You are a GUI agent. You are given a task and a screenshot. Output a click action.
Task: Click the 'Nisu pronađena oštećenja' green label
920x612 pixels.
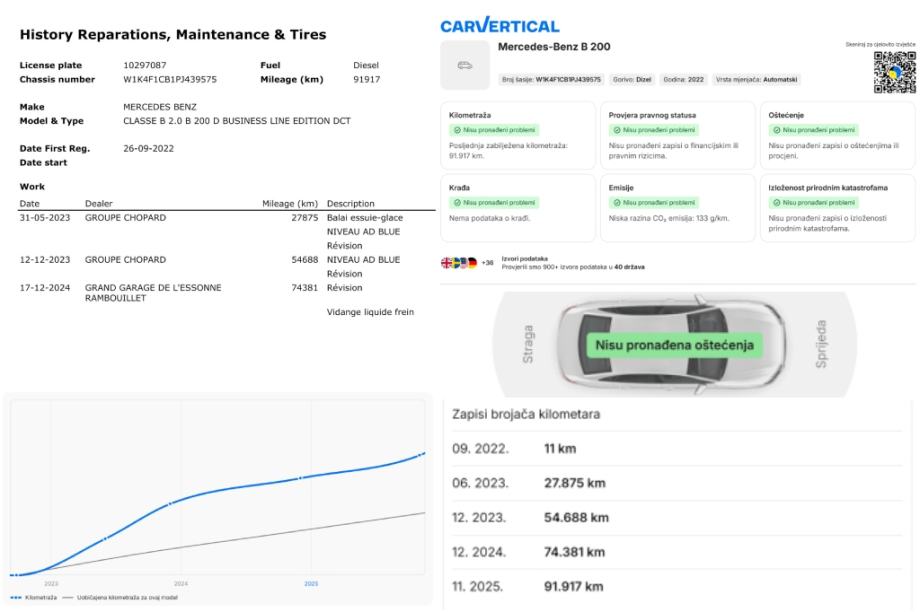coord(674,345)
